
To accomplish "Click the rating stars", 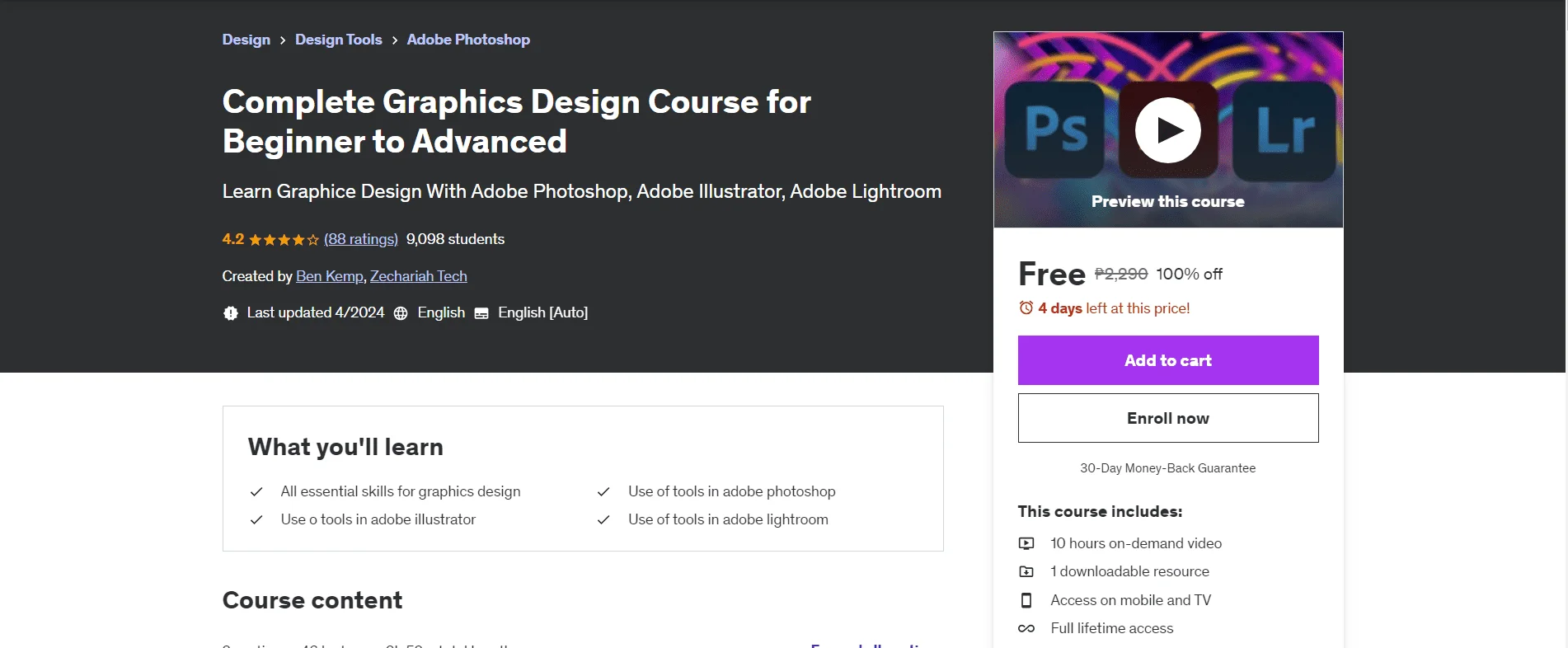I will pos(284,240).
